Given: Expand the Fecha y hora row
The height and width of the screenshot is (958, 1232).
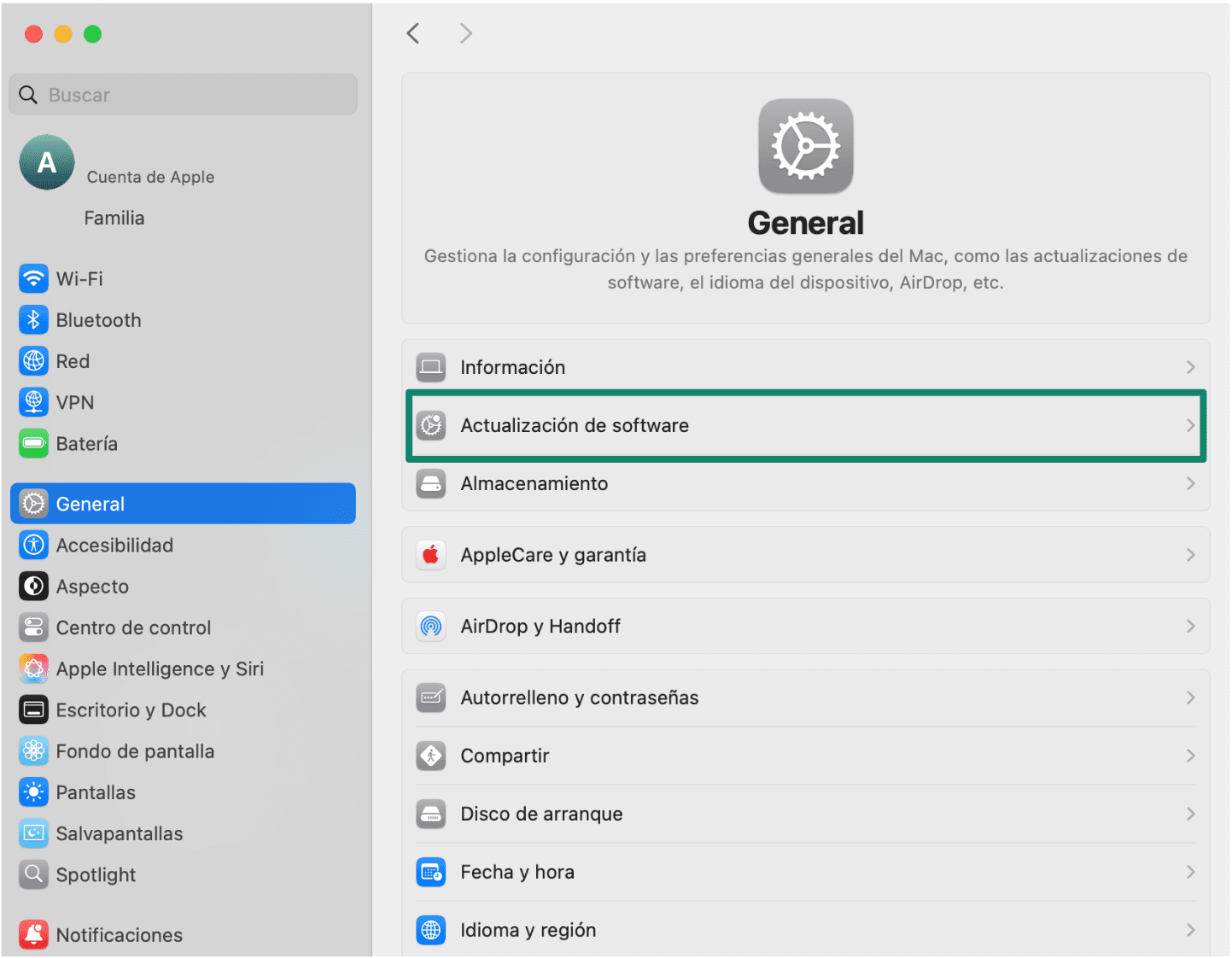Looking at the screenshot, I should pyautogui.click(x=1192, y=872).
